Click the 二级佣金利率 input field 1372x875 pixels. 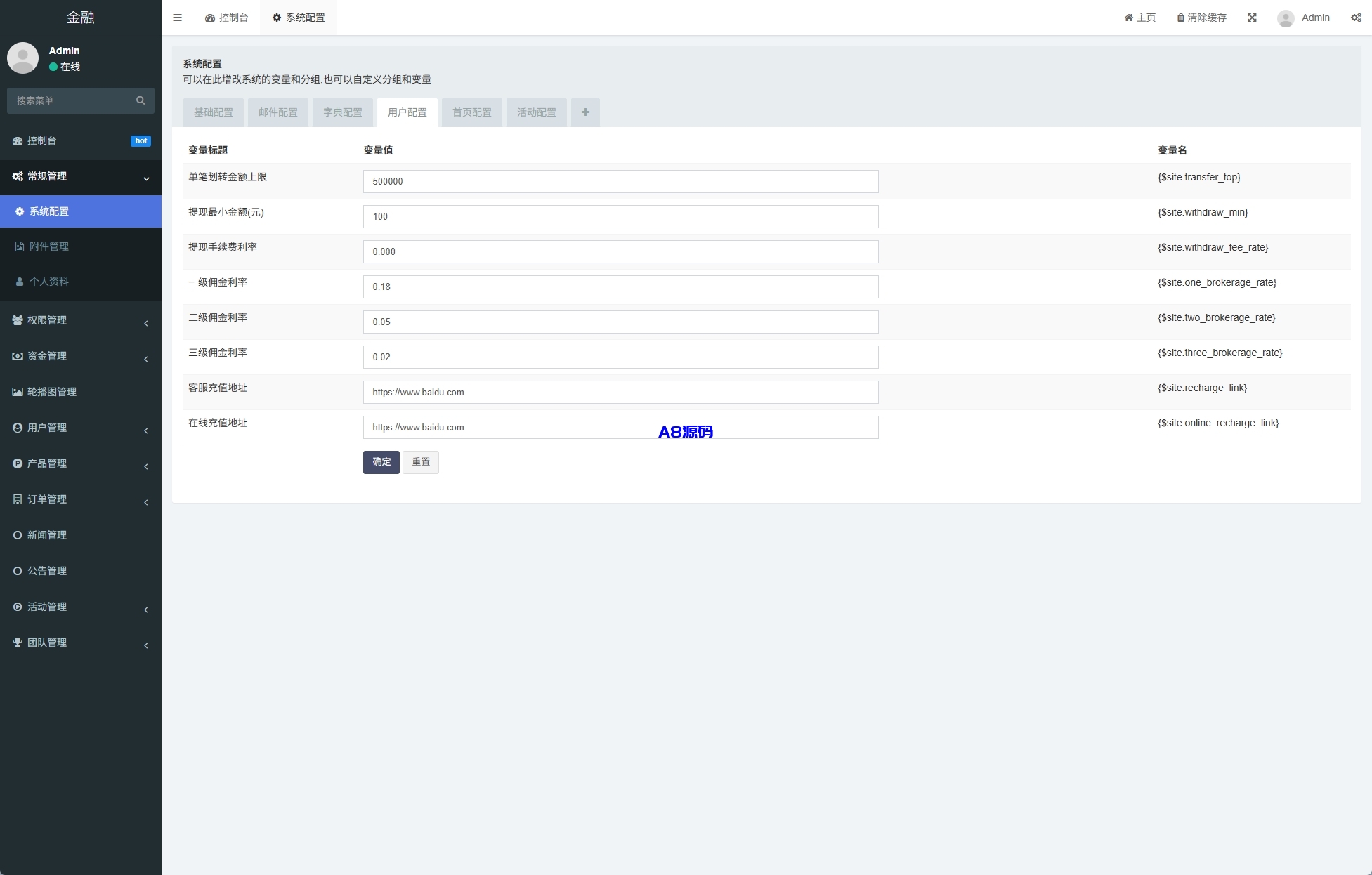621,322
